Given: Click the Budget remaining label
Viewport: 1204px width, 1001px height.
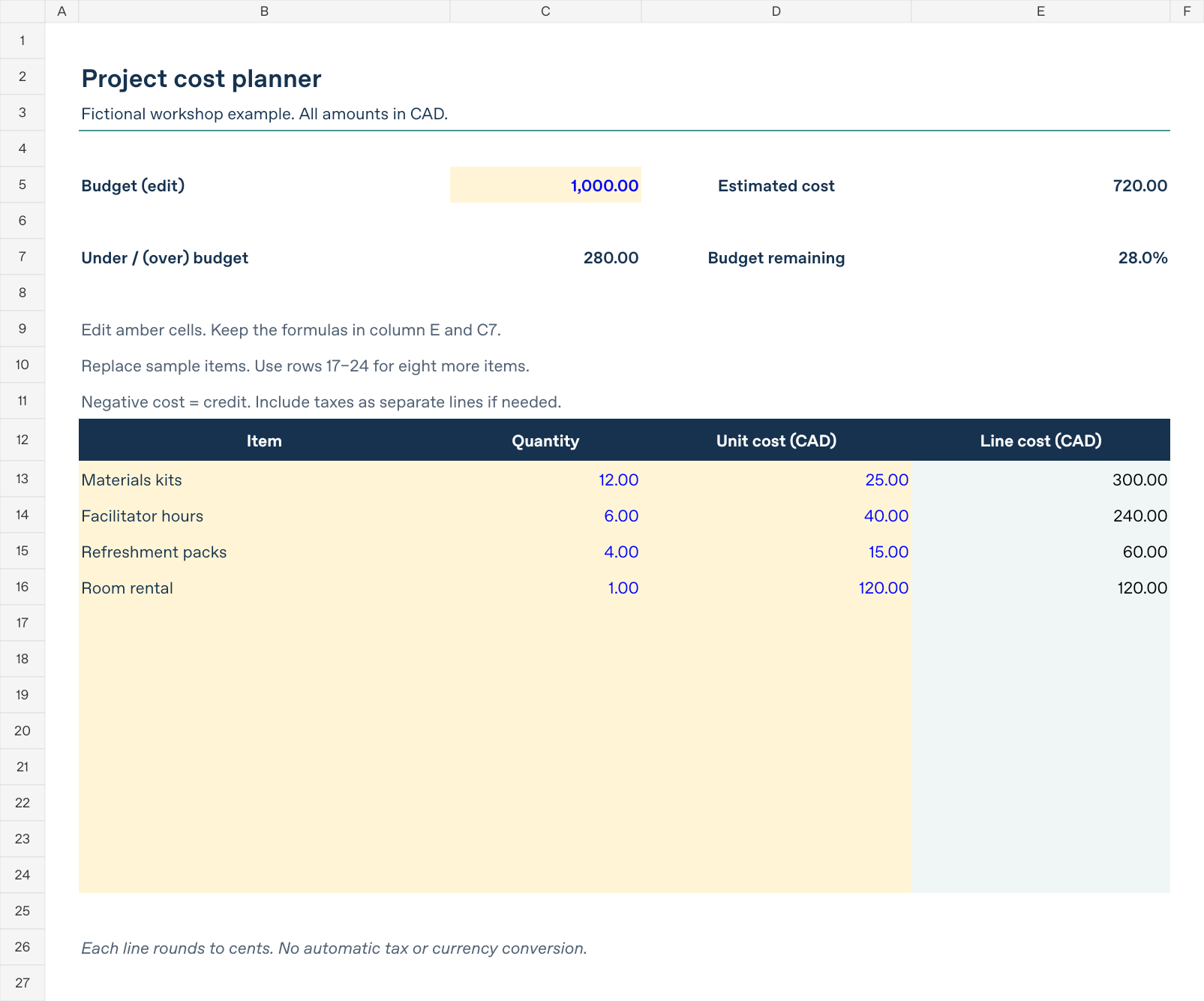Looking at the screenshot, I should pos(776,257).
